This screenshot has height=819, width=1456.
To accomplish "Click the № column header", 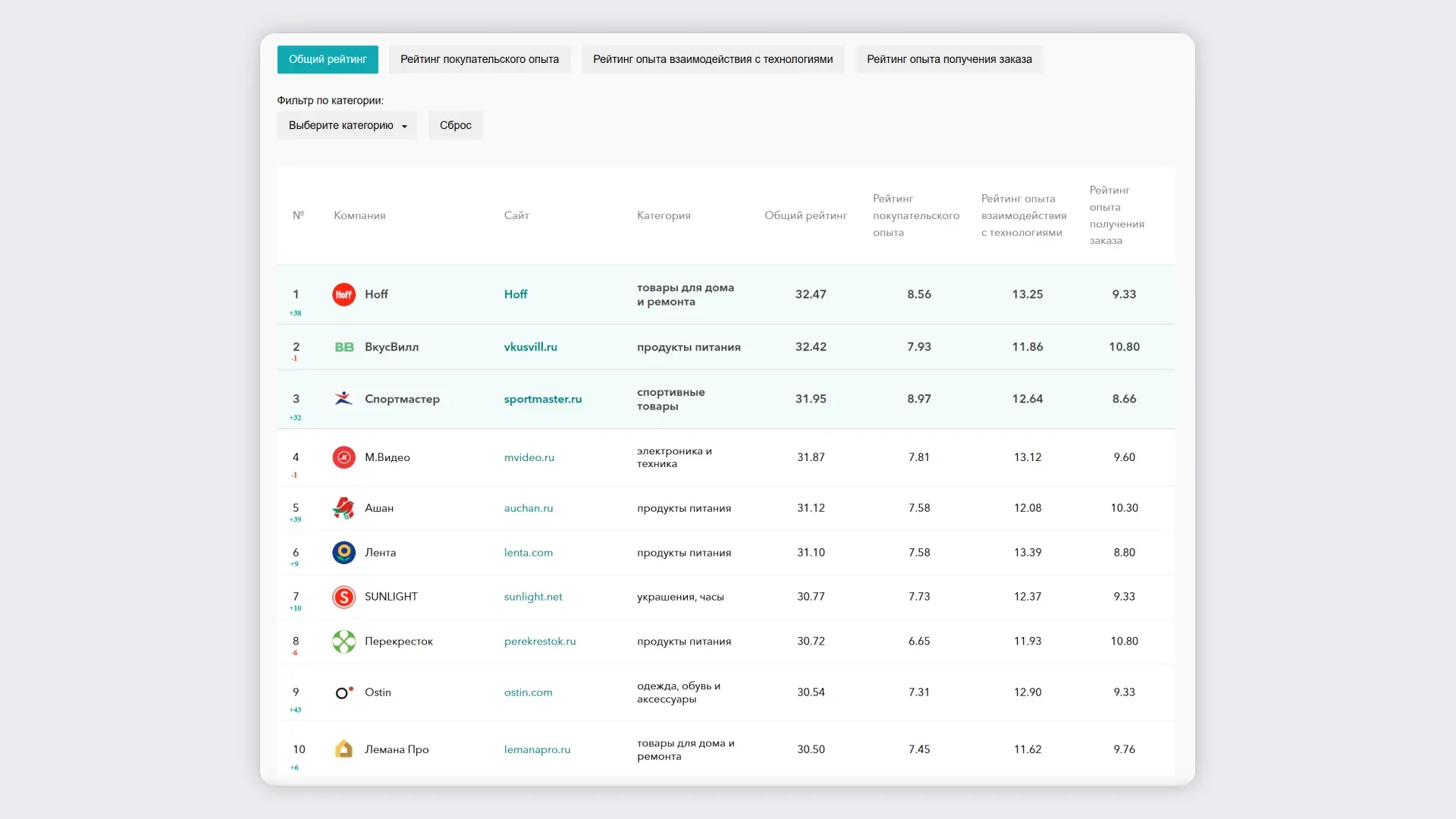I will (x=299, y=215).
